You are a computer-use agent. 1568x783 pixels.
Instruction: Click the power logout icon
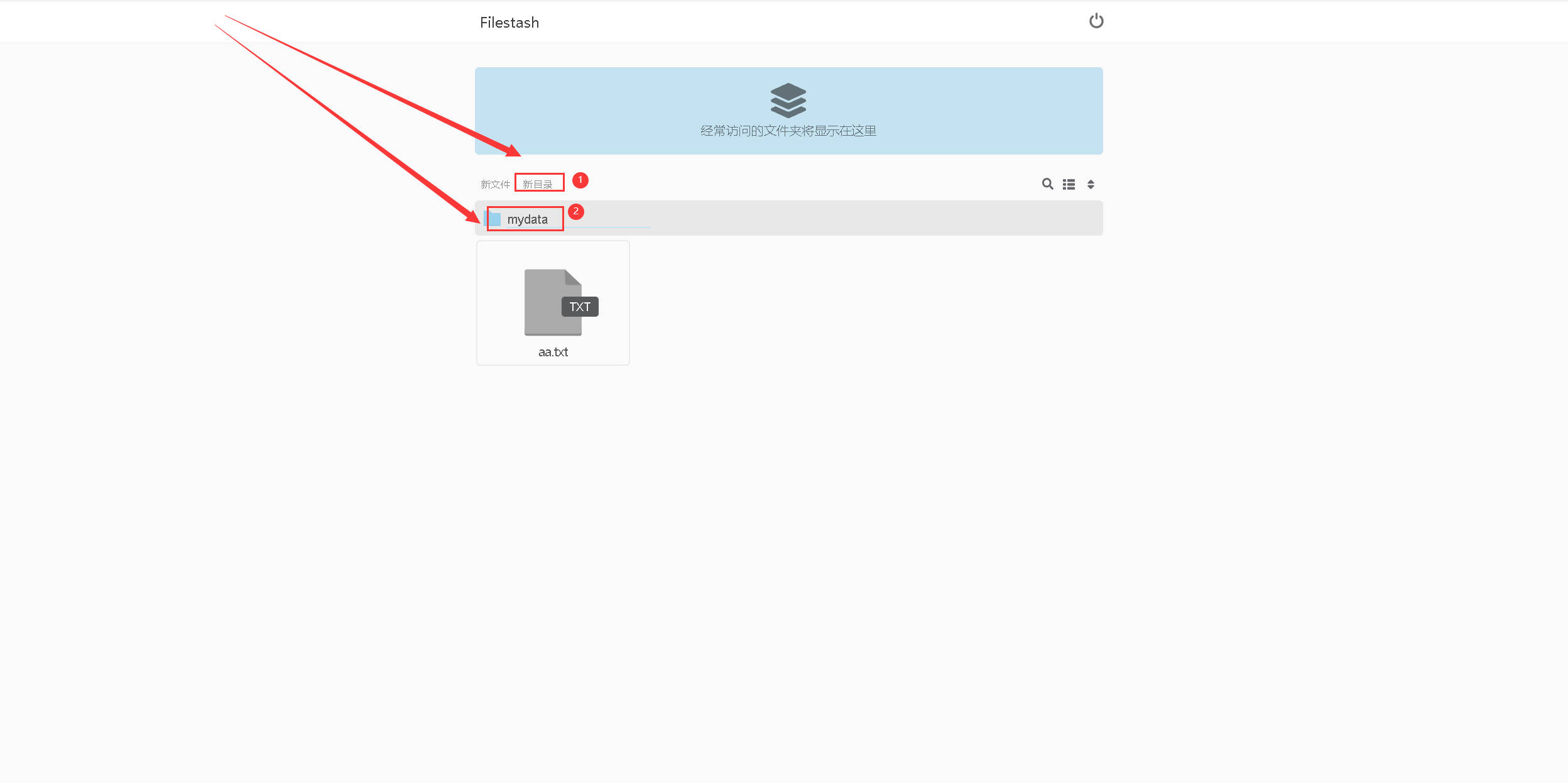click(x=1096, y=21)
